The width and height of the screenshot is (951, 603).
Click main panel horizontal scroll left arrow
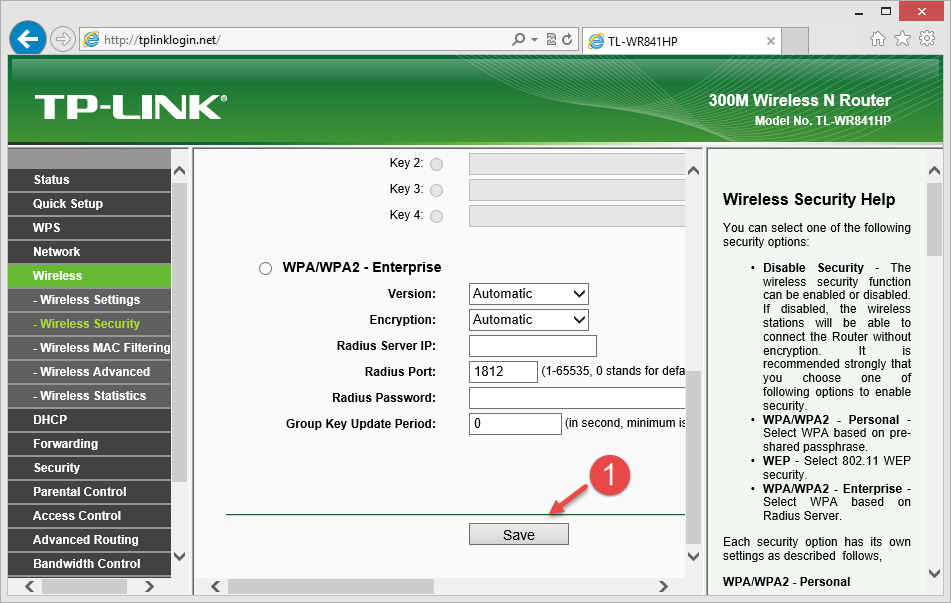click(x=215, y=586)
